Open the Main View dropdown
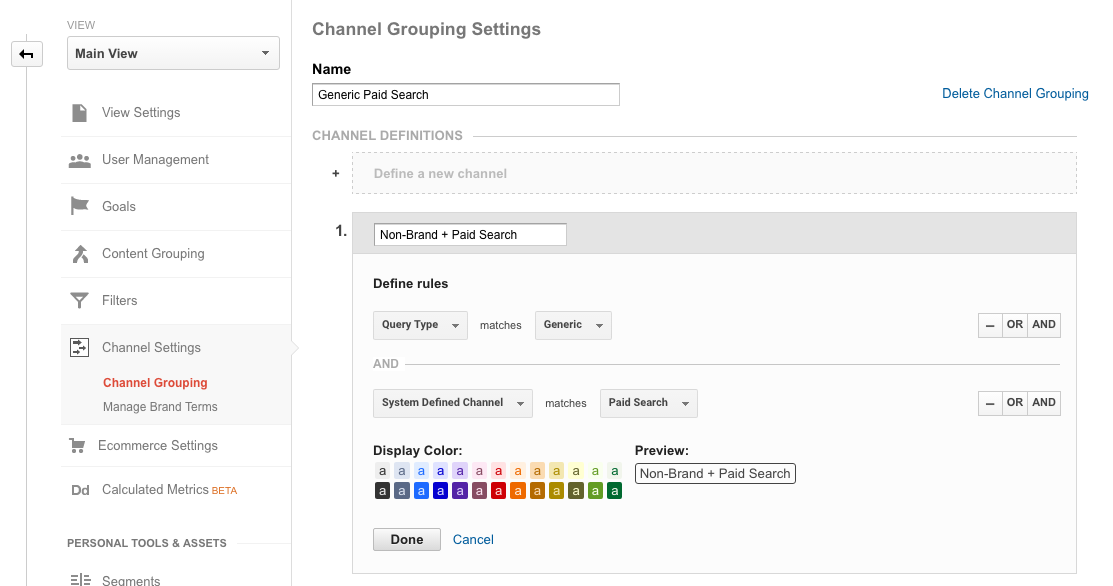 (173, 54)
